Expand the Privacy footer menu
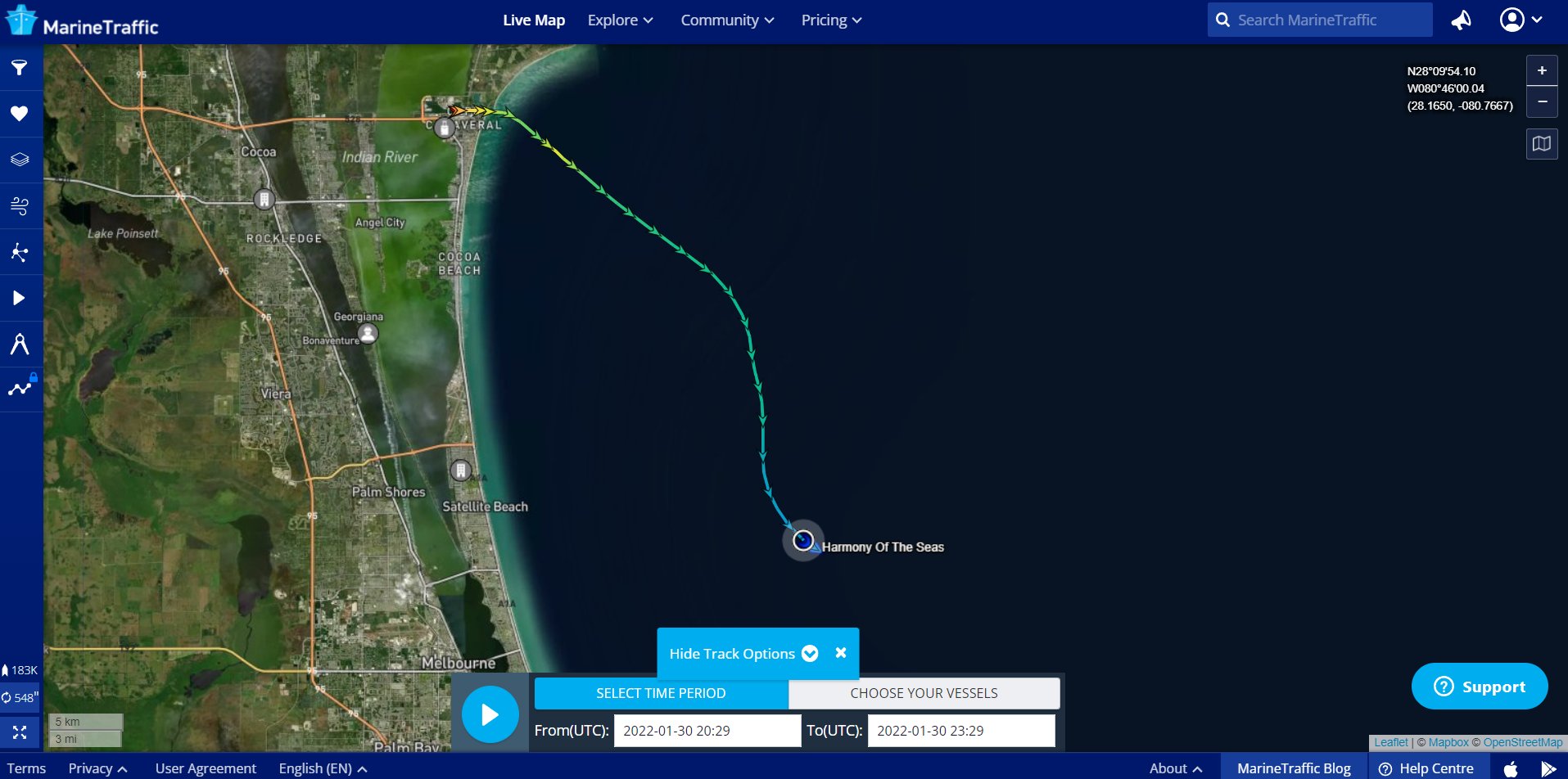The width and height of the screenshot is (1568, 779). pos(97,768)
